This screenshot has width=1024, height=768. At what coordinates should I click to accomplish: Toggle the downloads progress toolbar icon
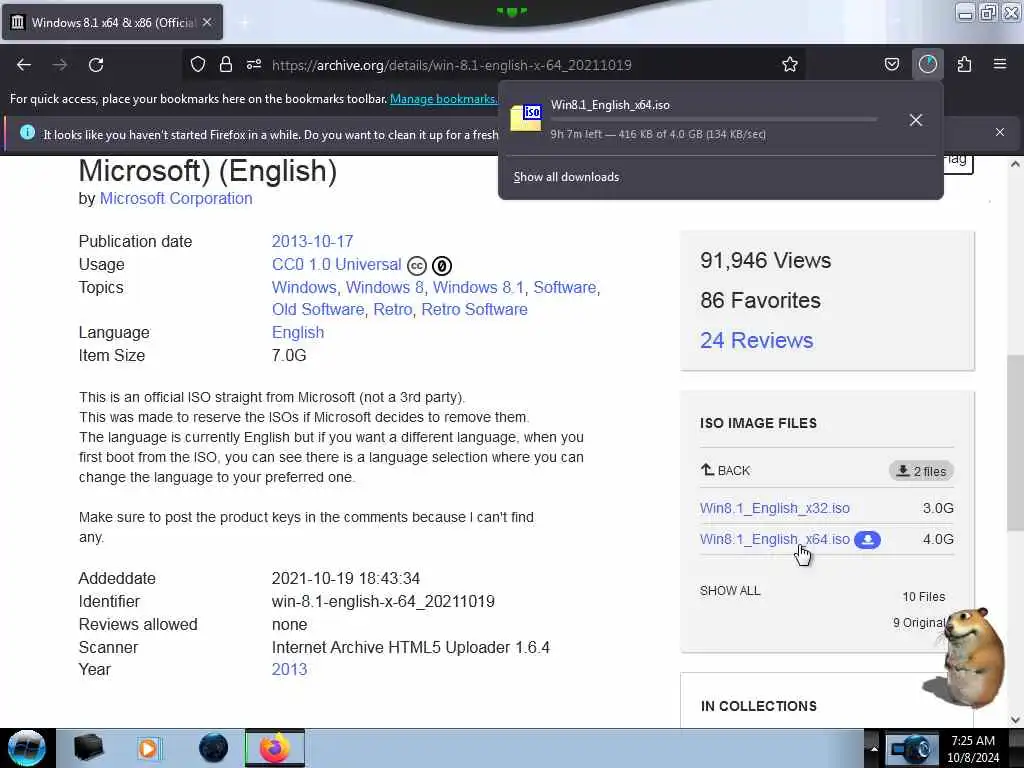click(928, 65)
